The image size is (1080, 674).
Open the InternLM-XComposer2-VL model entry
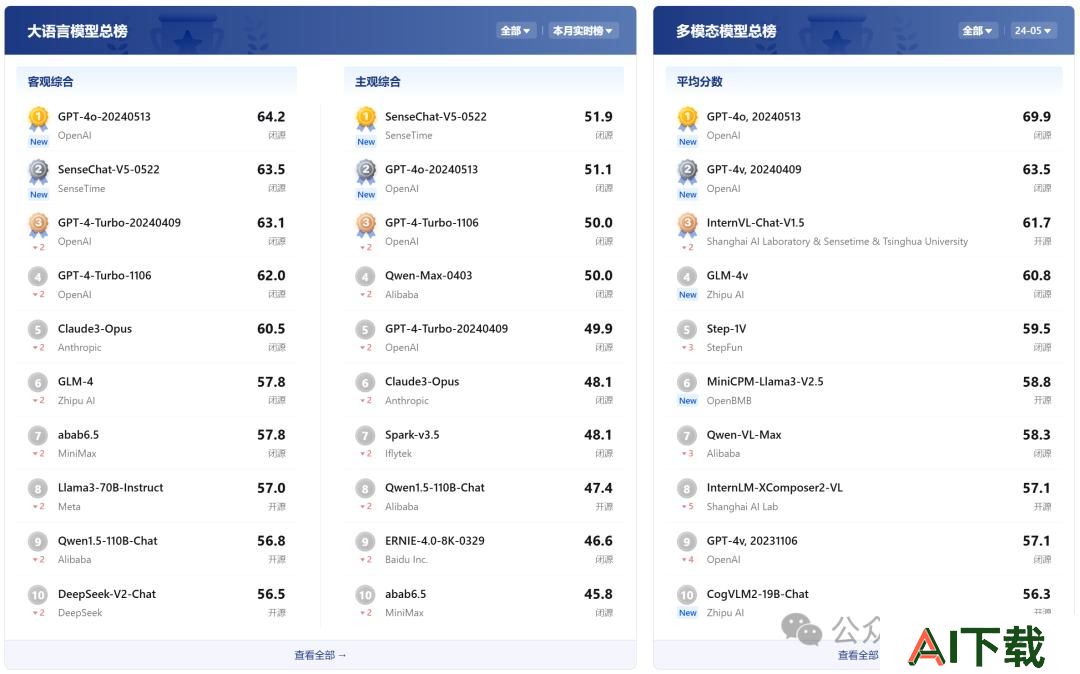pyautogui.click(x=775, y=487)
